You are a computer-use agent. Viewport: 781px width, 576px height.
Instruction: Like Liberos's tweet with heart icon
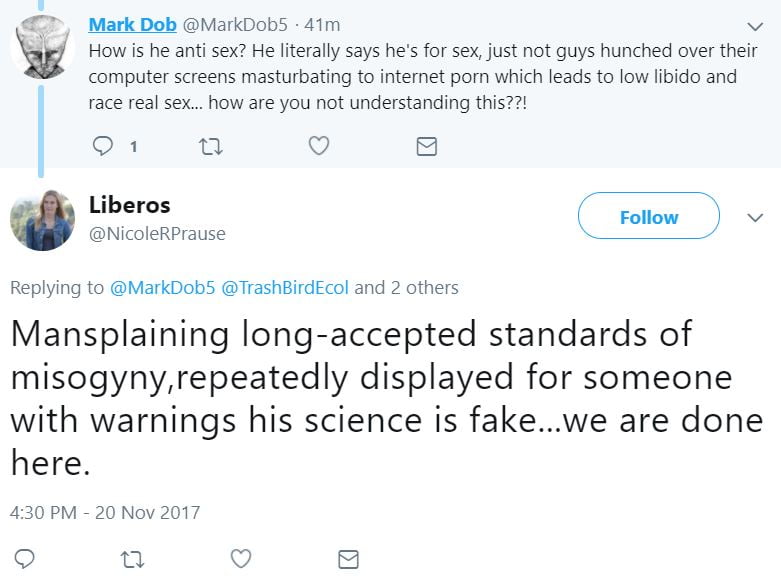click(x=241, y=558)
